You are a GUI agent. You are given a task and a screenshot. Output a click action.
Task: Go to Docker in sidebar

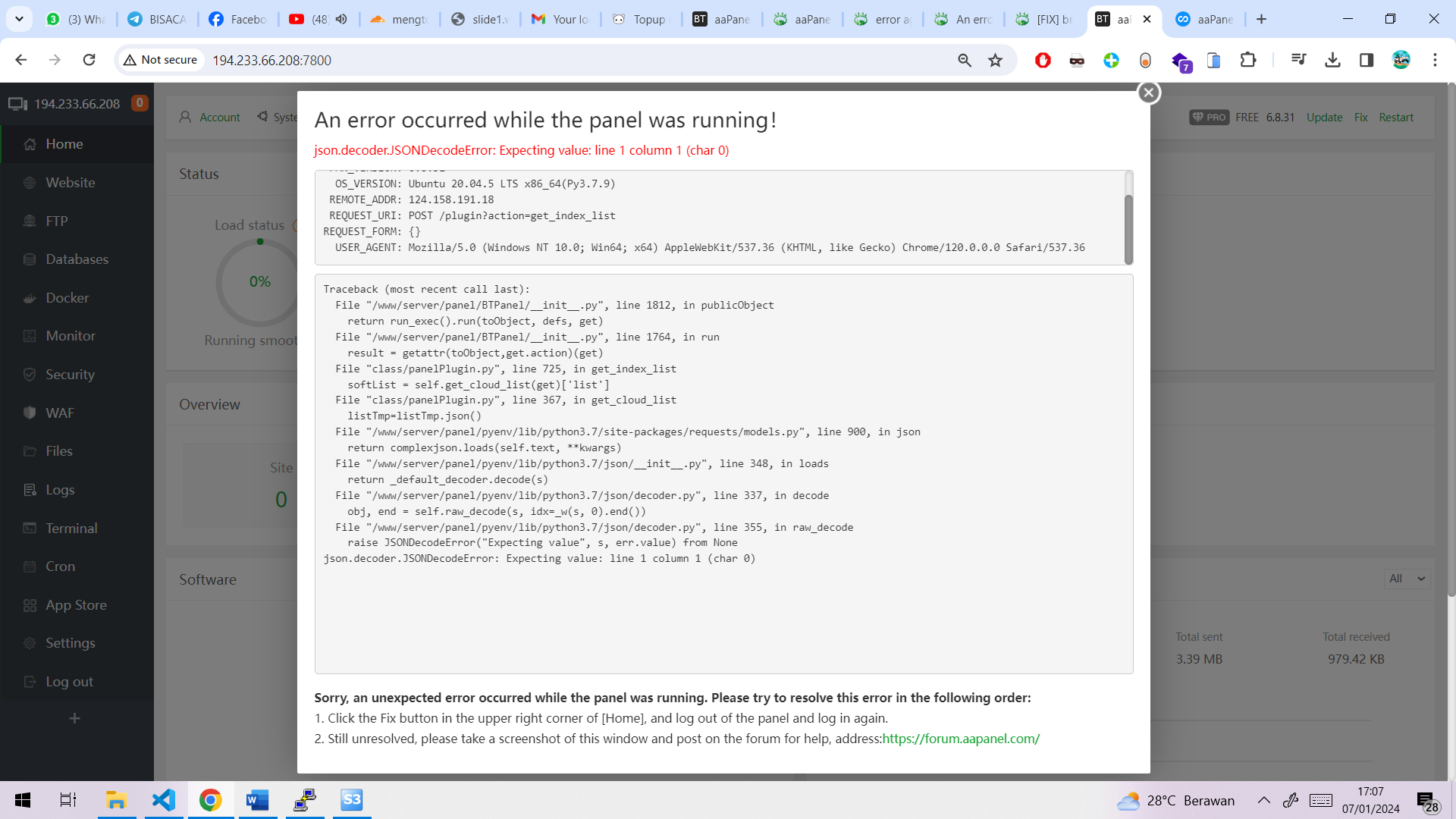(67, 297)
